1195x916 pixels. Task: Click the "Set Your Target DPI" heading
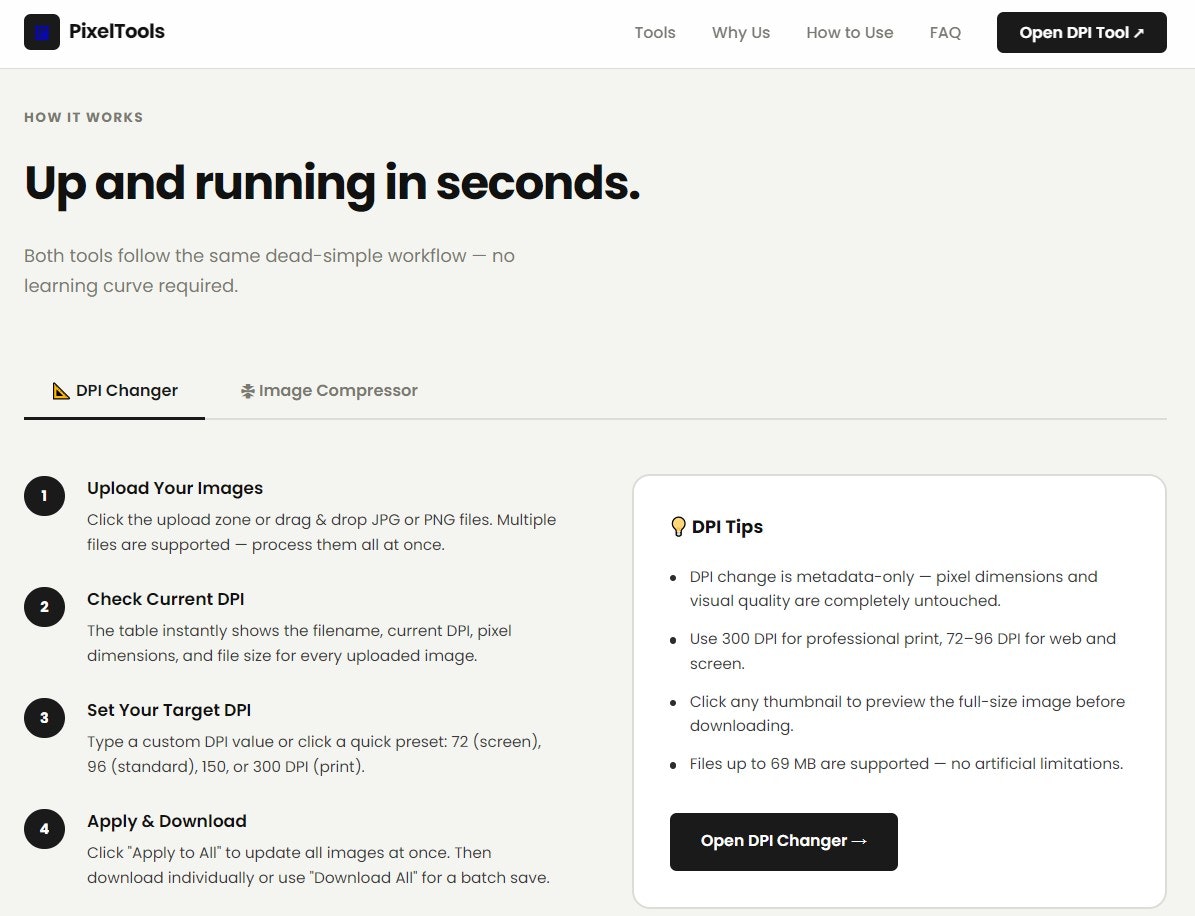pos(168,710)
